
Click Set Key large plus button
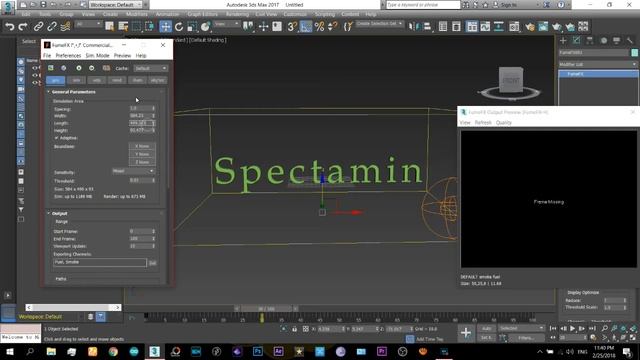[466, 333]
